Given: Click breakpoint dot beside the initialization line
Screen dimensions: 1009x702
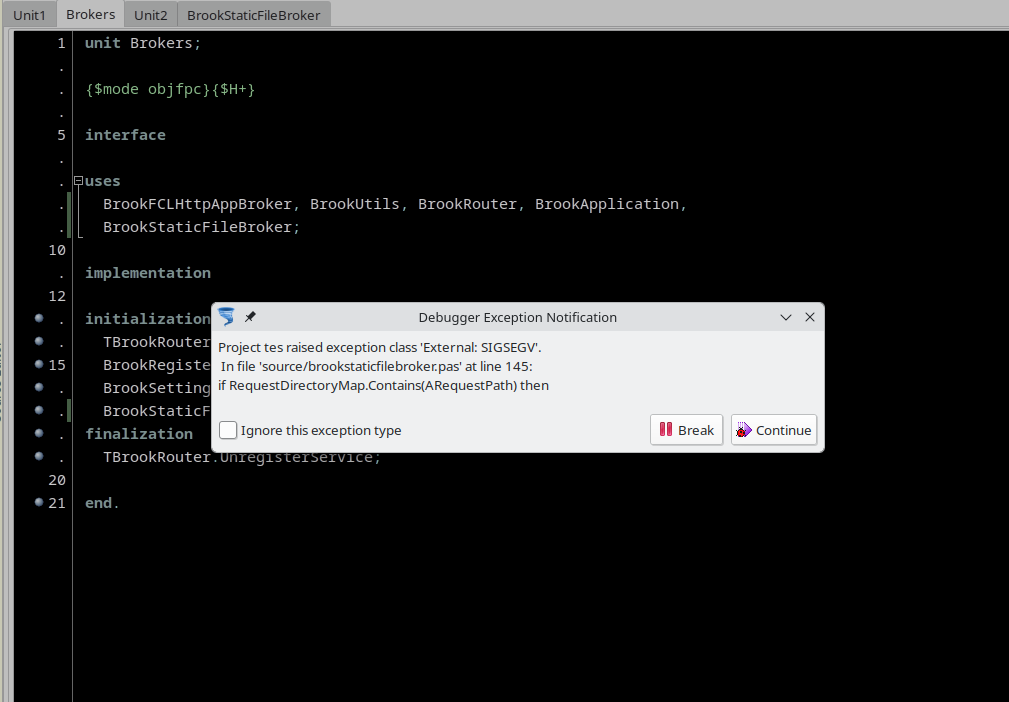Looking at the screenshot, I should coord(39,319).
